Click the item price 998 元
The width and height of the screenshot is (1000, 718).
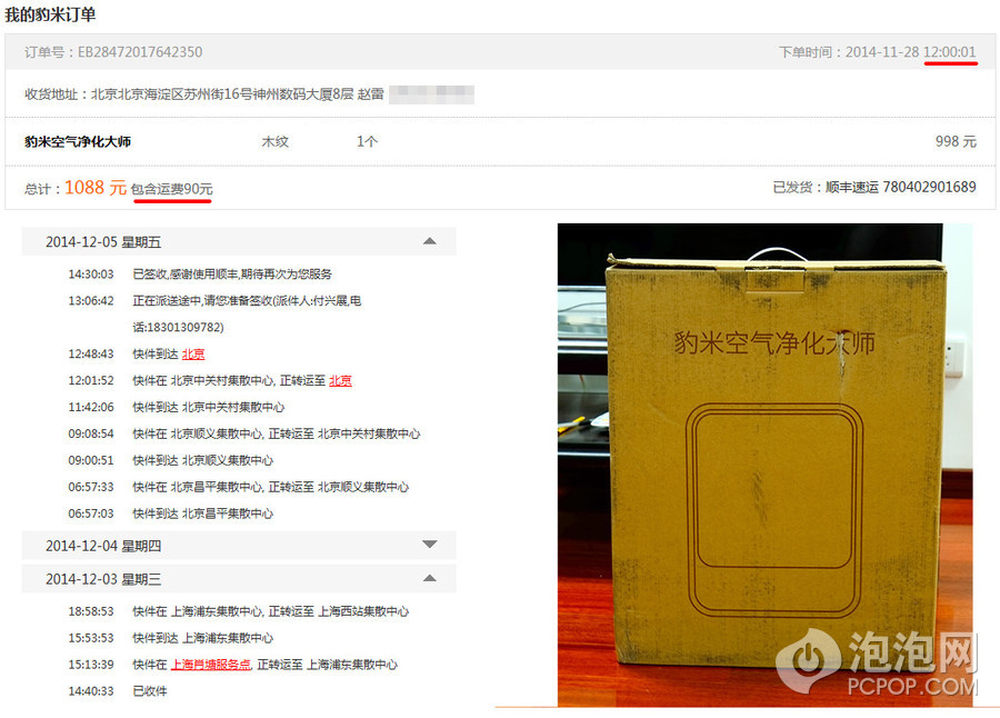pos(955,142)
